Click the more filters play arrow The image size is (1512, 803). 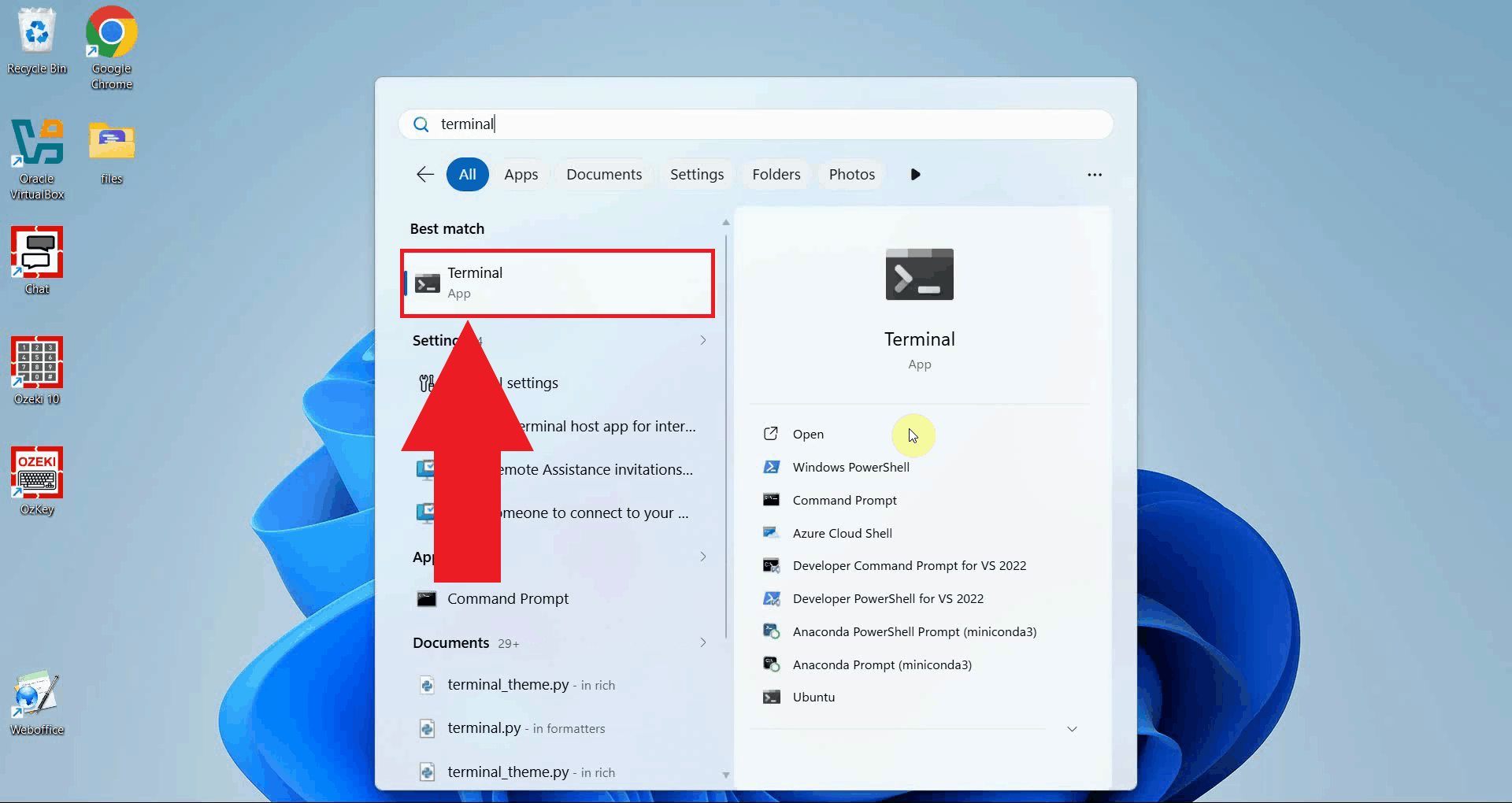(x=915, y=174)
